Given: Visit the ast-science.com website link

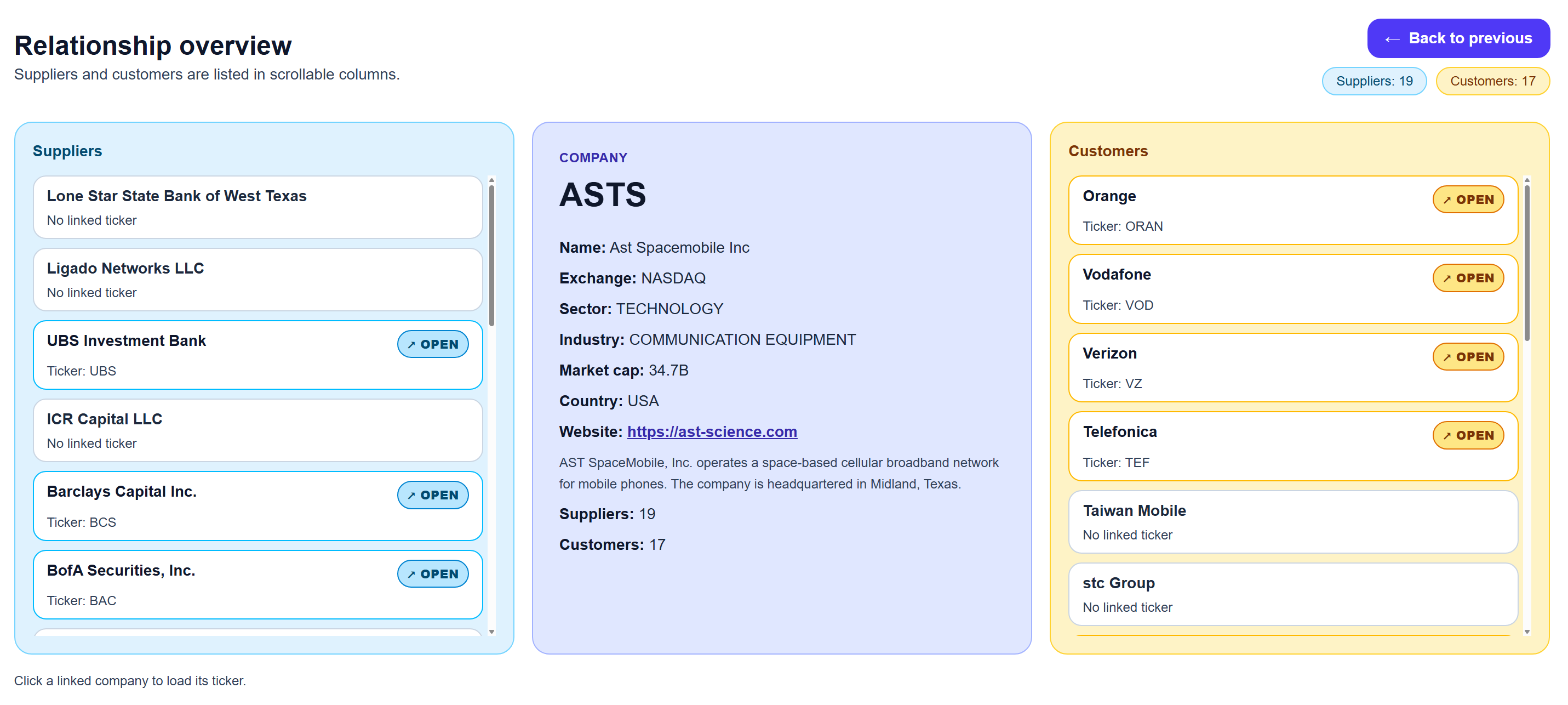Looking at the screenshot, I should (x=712, y=431).
